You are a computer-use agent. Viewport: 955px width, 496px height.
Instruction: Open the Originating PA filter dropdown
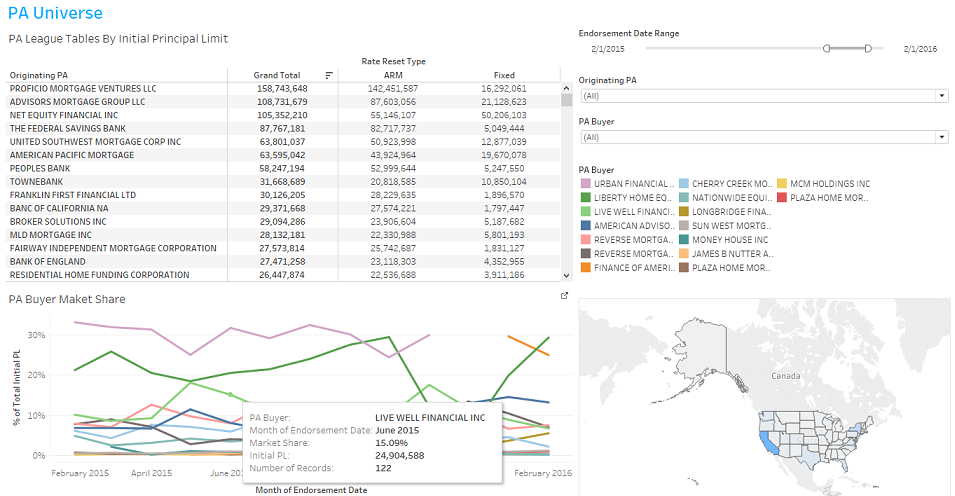point(942,96)
